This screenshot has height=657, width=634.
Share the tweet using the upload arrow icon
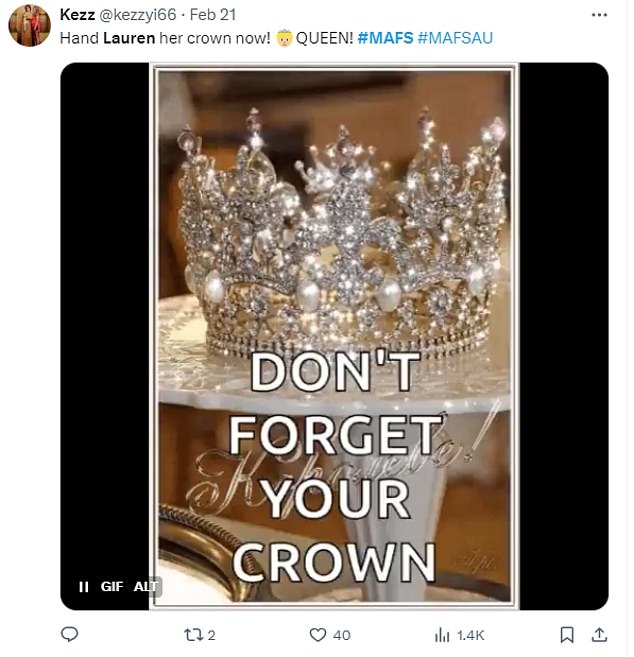tap(599, 634)
